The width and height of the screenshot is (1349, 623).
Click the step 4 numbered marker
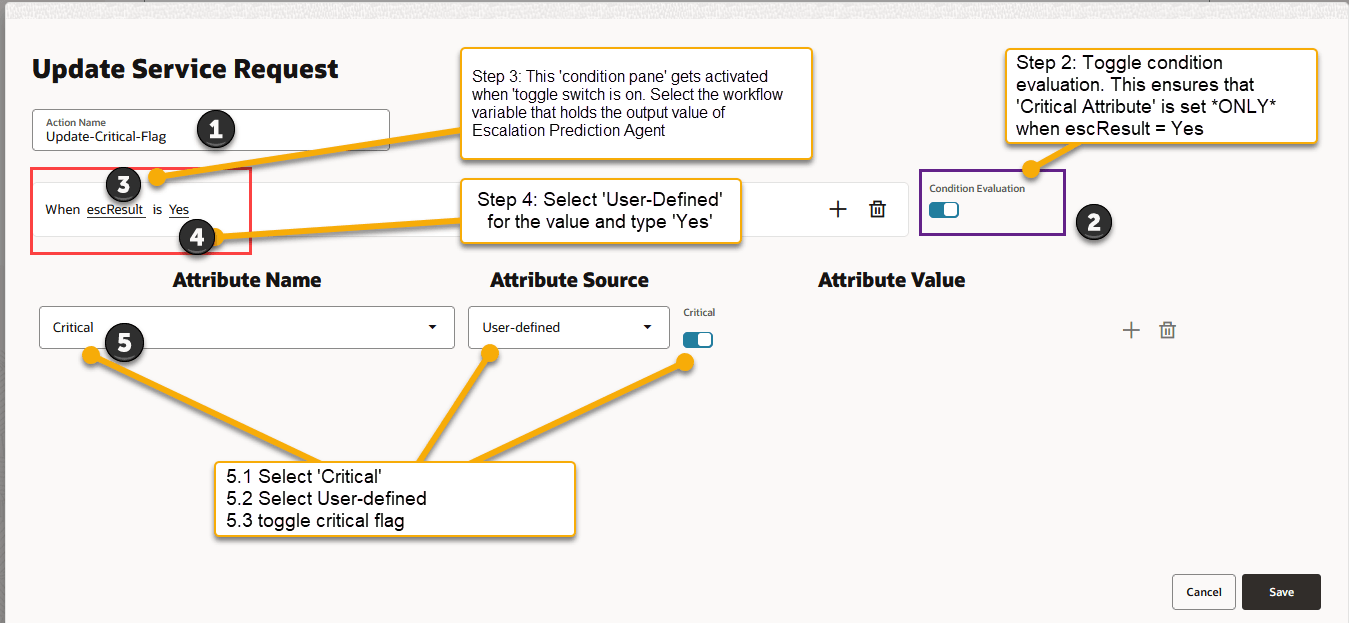(x=197, y=237)
